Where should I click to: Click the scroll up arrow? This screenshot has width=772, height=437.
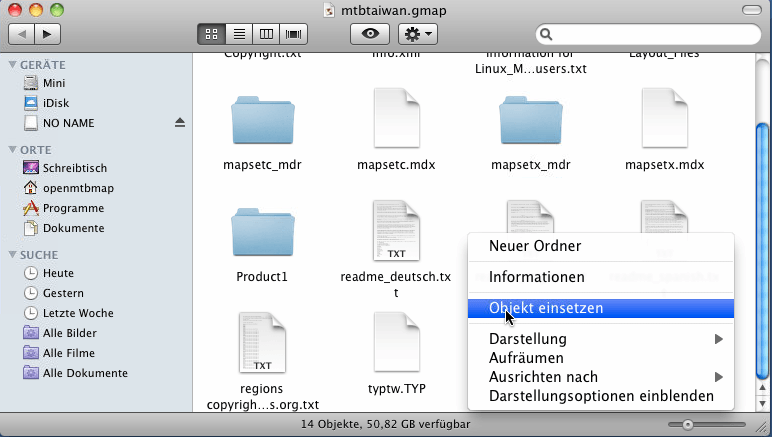763,387
